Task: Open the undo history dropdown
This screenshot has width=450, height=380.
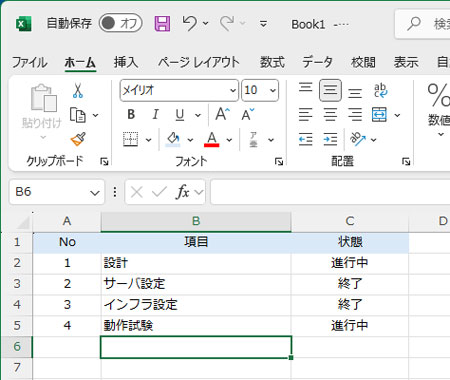Action: (206, 24)
